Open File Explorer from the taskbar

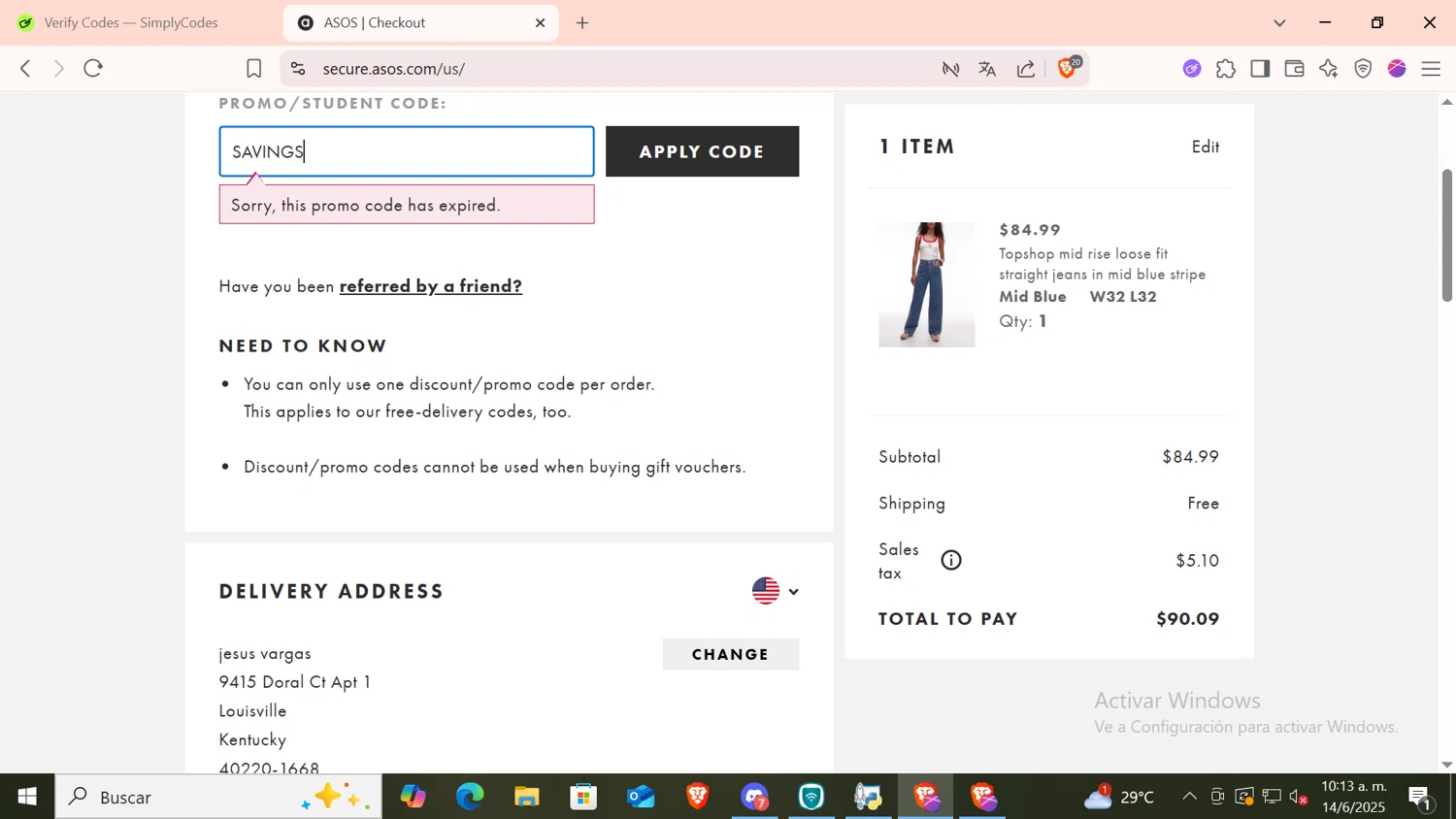point(527,797)
